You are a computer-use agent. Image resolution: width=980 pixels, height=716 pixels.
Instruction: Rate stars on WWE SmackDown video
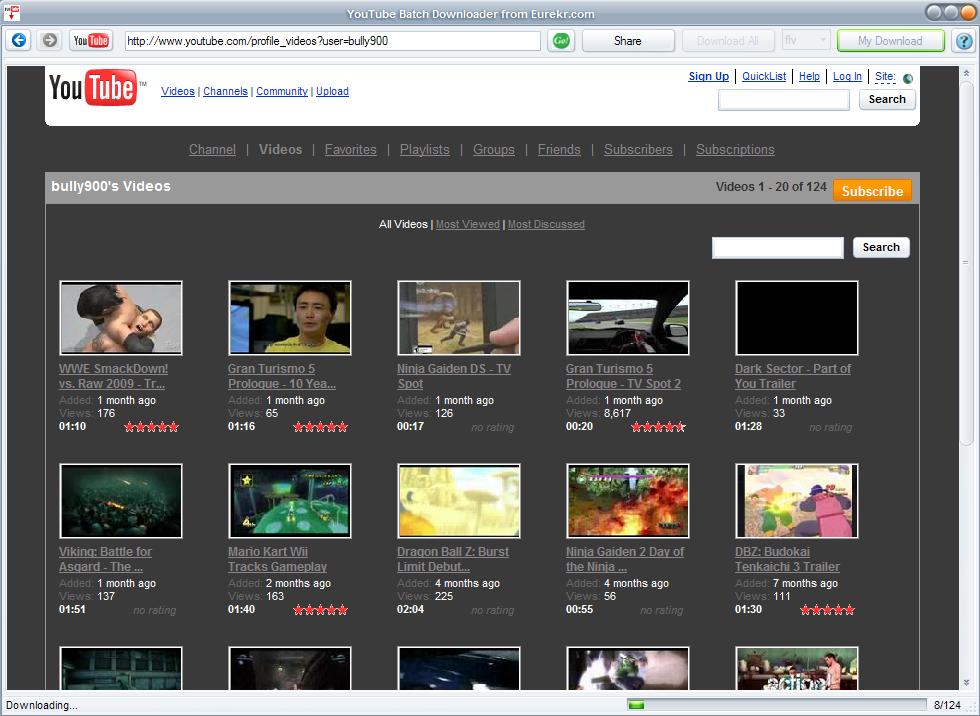tap(151, 427)
